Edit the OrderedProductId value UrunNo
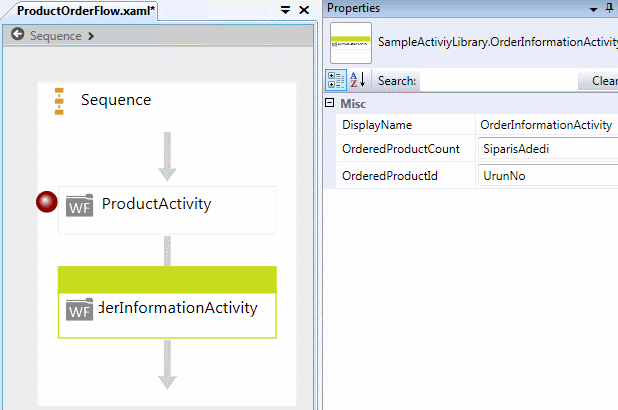618x410 pixels. [x=546, y=176]
